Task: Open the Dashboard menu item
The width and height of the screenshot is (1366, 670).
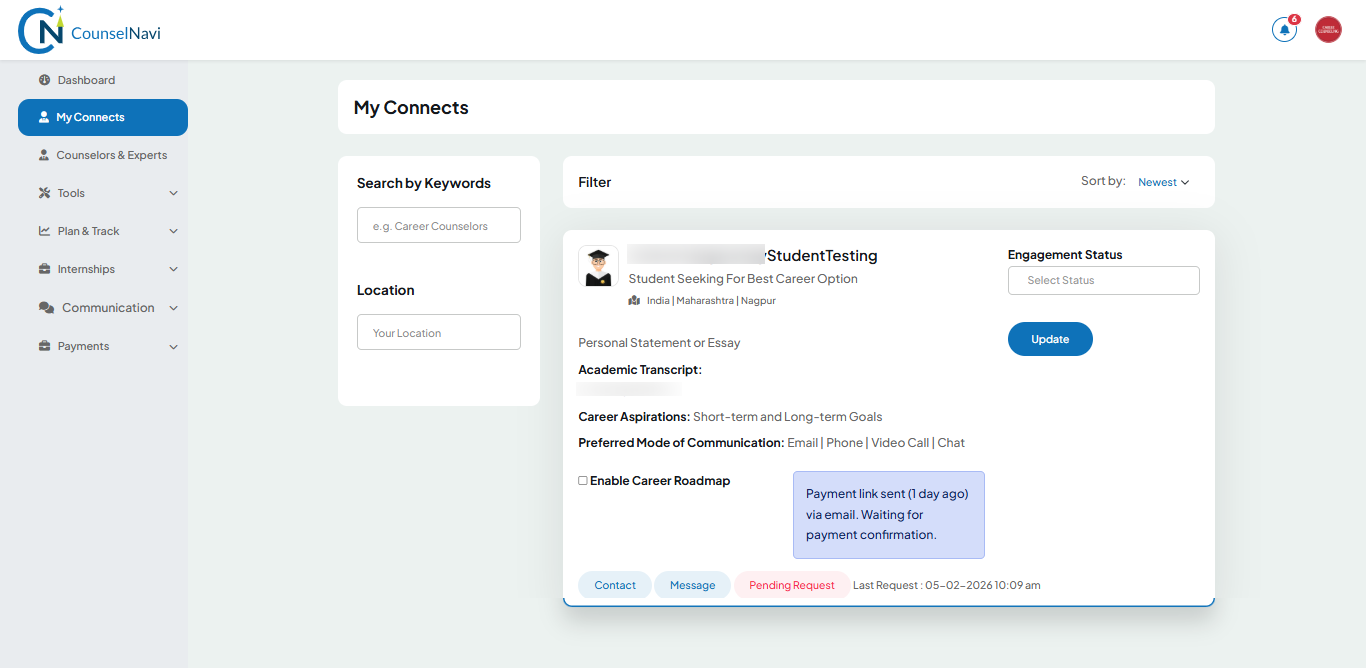Action: 86,80
